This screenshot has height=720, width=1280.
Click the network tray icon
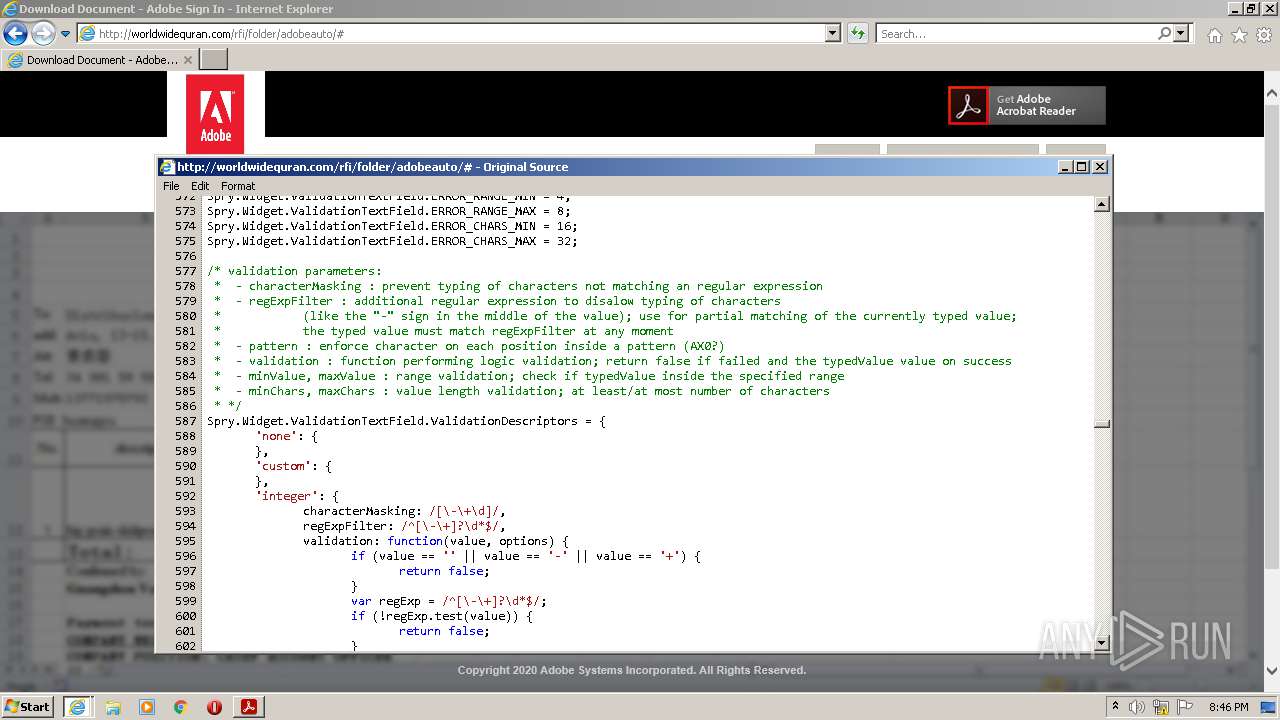[1161, 707]
